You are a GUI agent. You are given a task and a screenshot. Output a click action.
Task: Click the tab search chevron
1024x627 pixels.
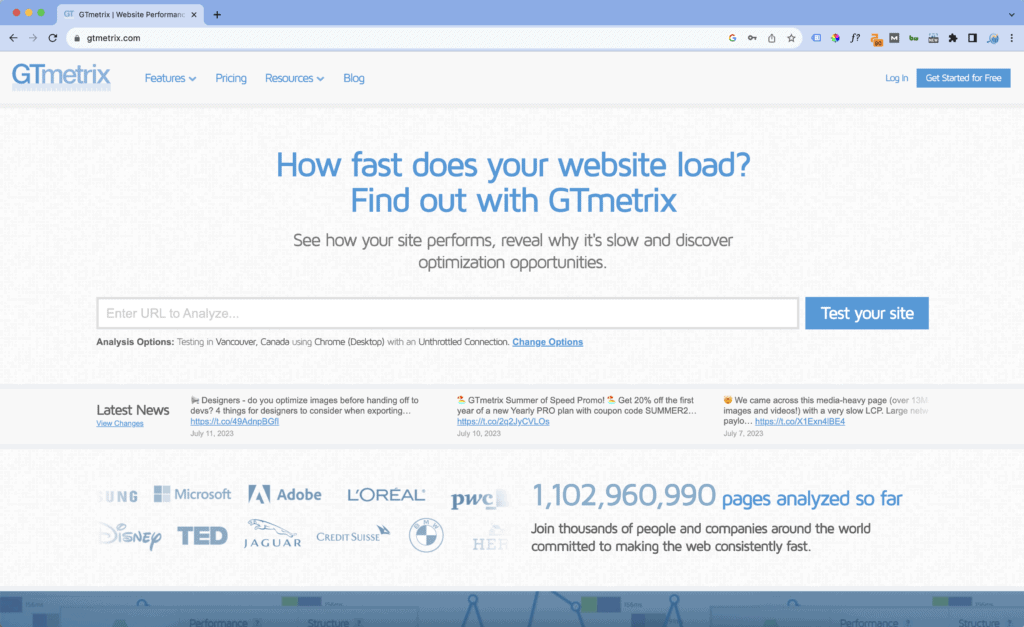tap(1012, 14)
